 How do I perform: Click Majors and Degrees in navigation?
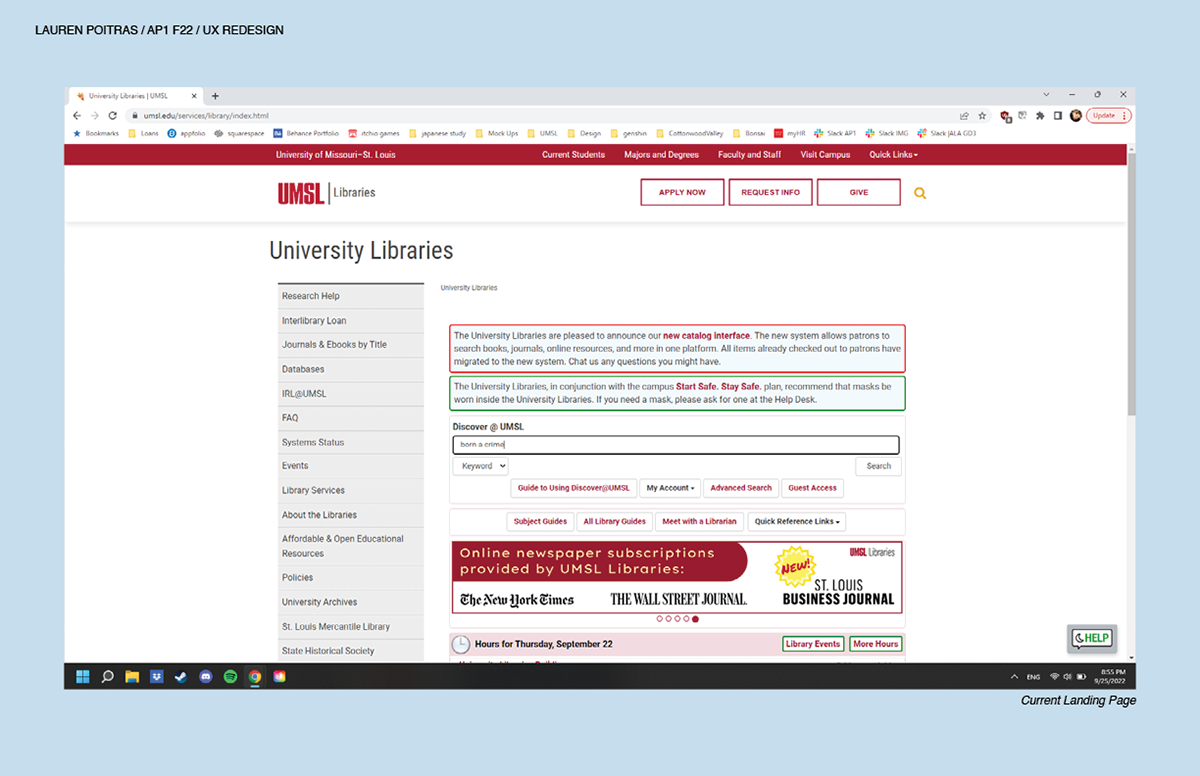pos(661,155)
